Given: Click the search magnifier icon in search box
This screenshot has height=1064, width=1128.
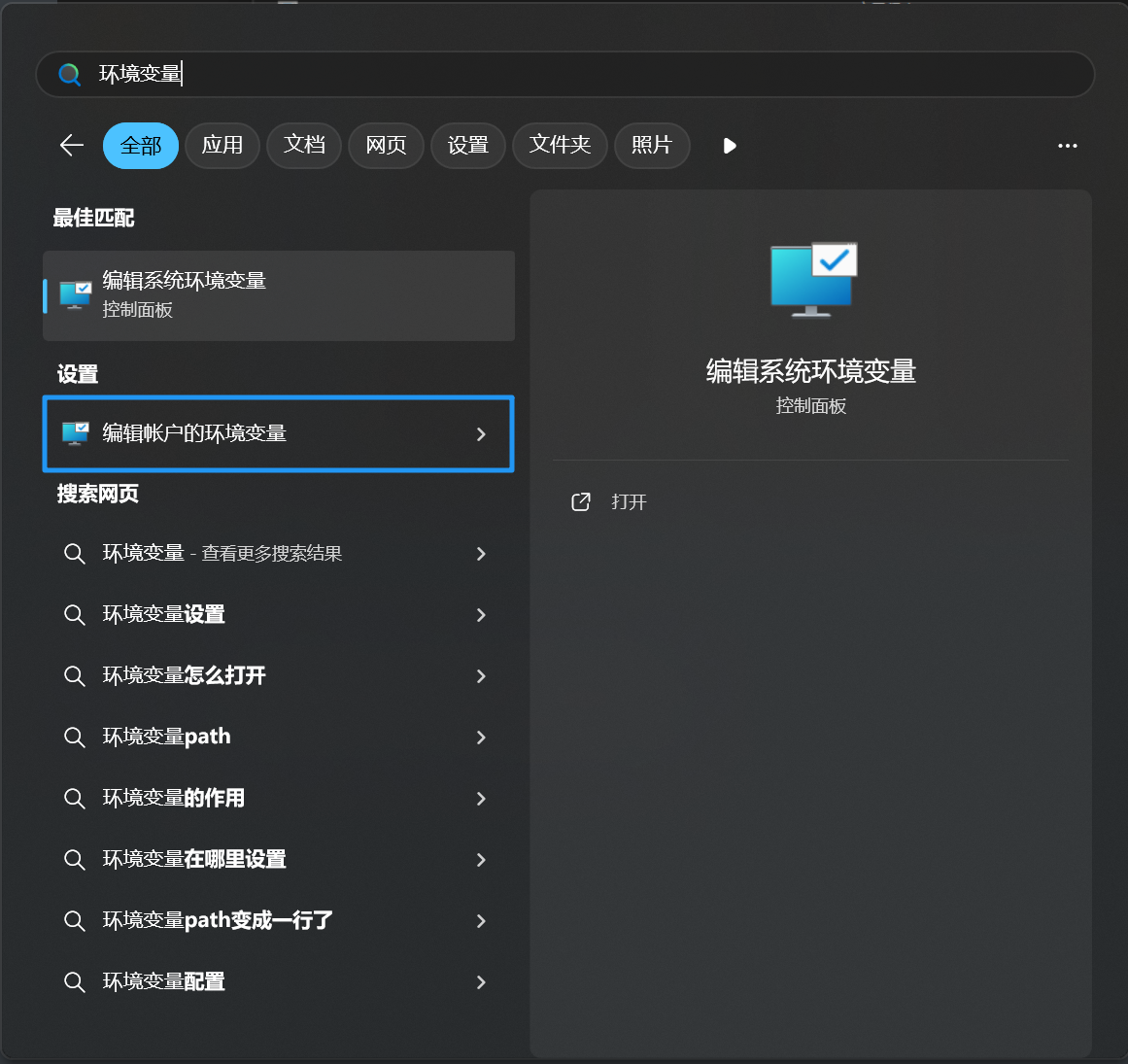Looking at the screenshot, I should pyautogui.click(x=69, y=75).
